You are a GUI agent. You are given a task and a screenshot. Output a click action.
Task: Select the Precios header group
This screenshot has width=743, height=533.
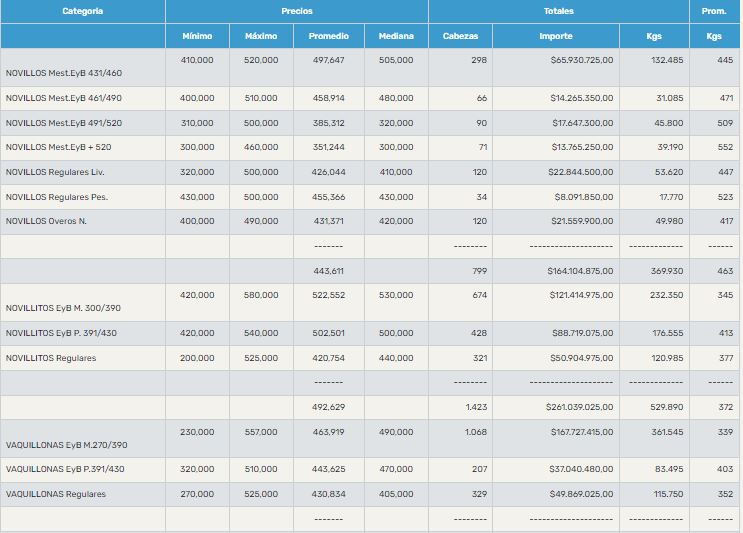(296, 11)
